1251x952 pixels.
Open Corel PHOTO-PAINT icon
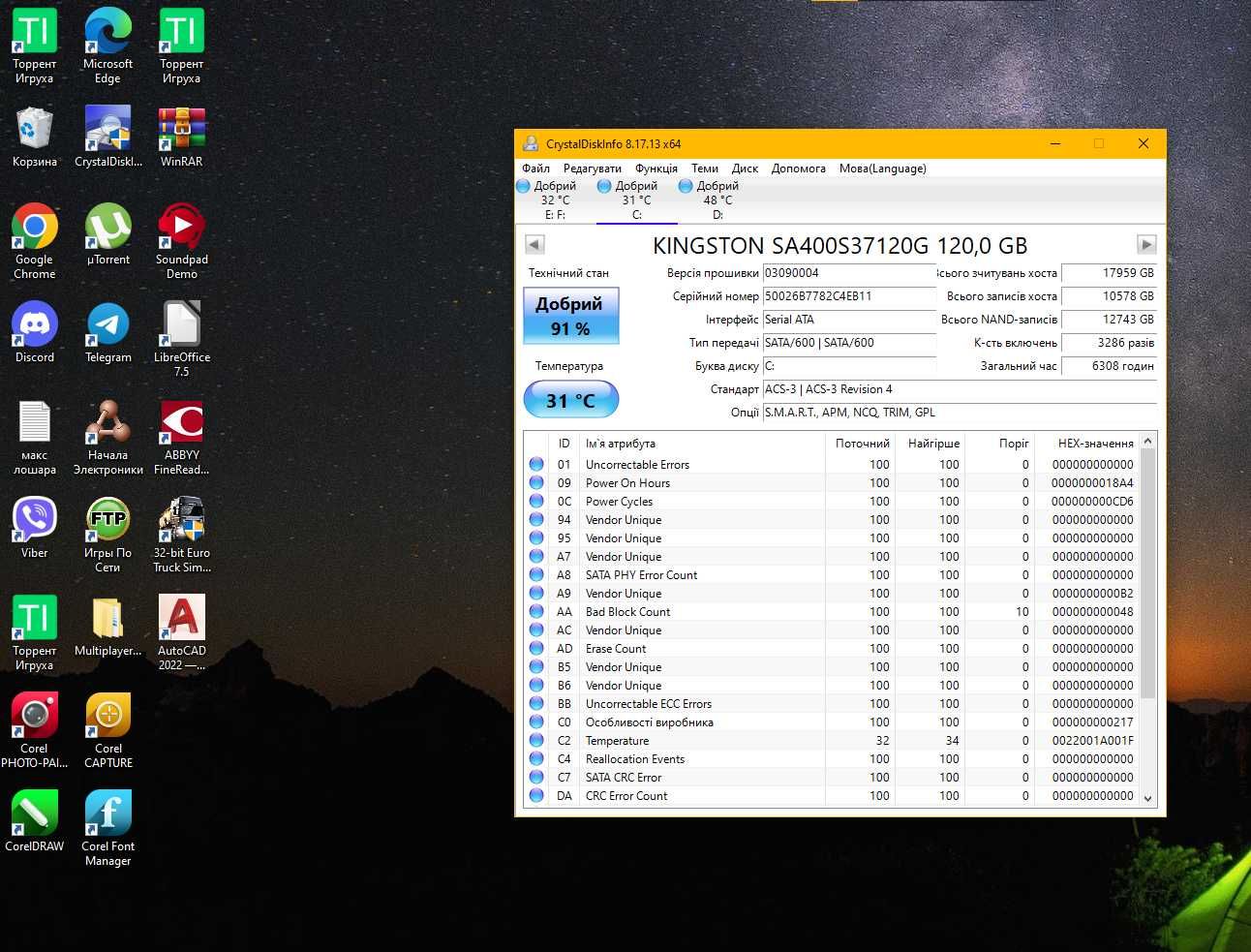point(35,730)
